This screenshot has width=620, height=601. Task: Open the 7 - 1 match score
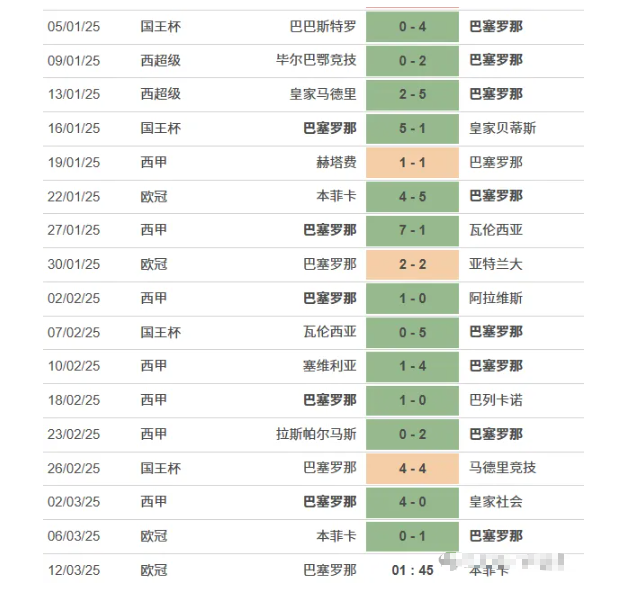tap(412, 230)
